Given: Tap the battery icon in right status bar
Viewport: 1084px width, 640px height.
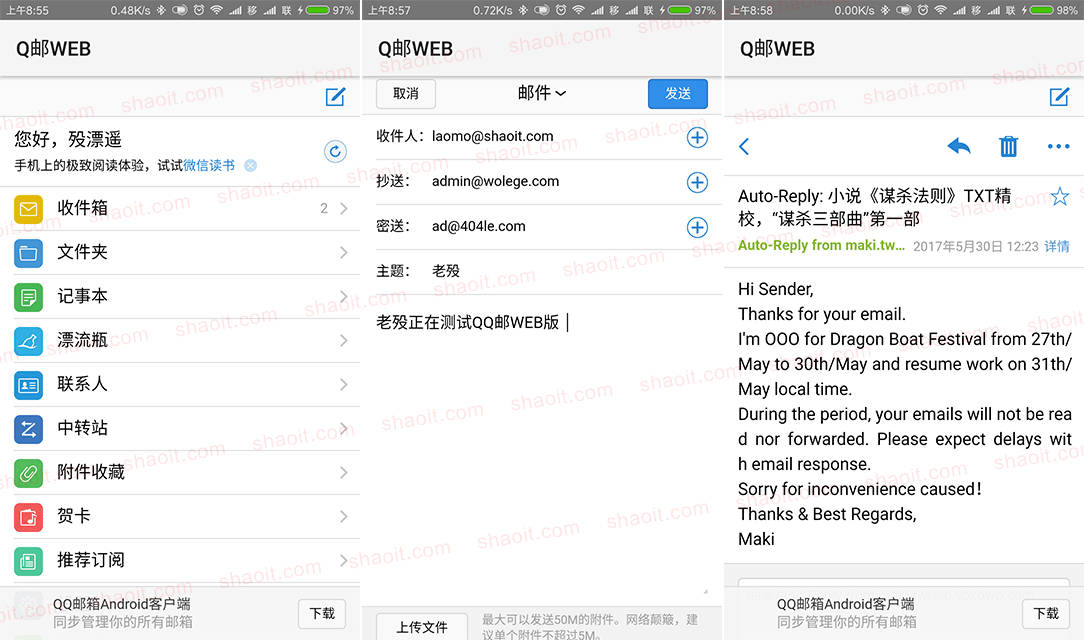Looking at the screenshot, I should point(1041,10).
